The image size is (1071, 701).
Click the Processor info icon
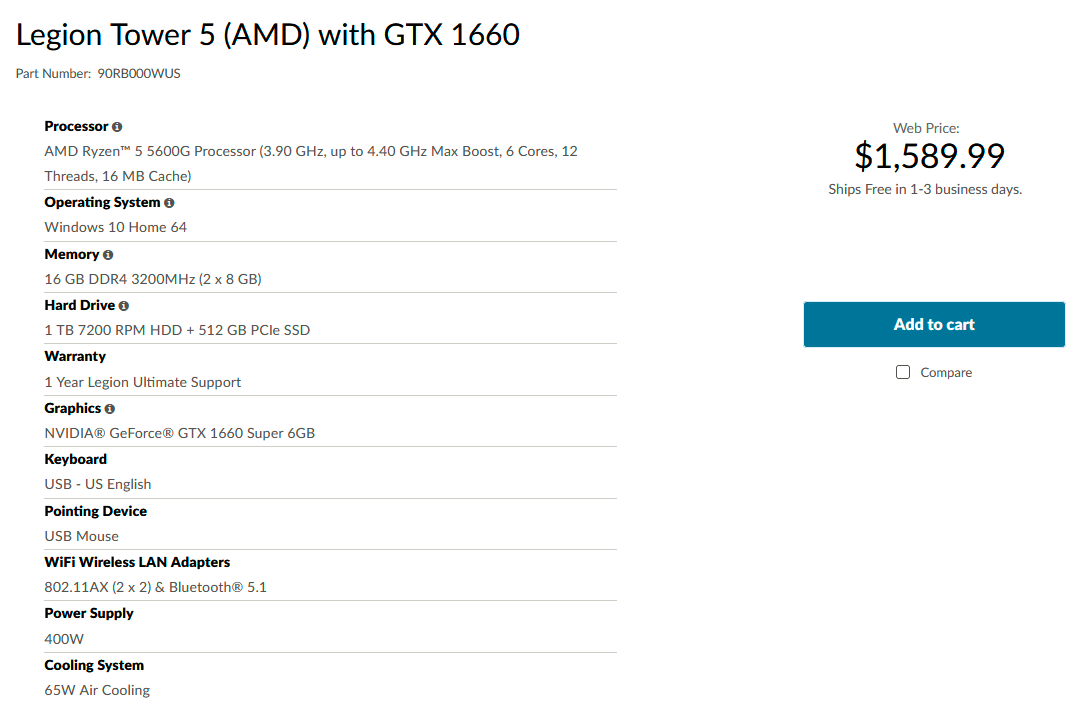click(x=117, y=127)
